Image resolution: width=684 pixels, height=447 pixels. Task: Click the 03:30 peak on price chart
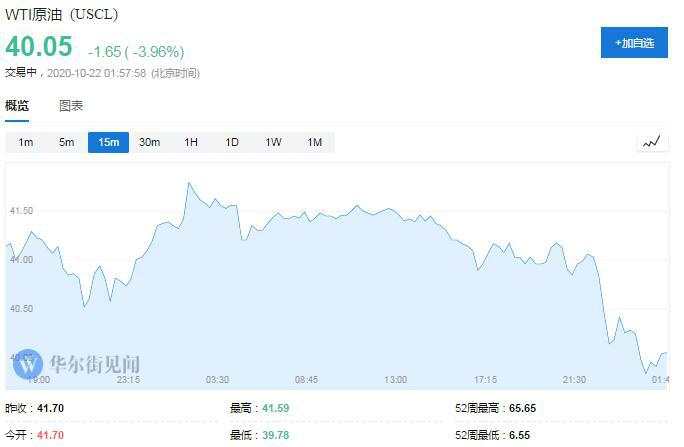[x=188, y=184]
